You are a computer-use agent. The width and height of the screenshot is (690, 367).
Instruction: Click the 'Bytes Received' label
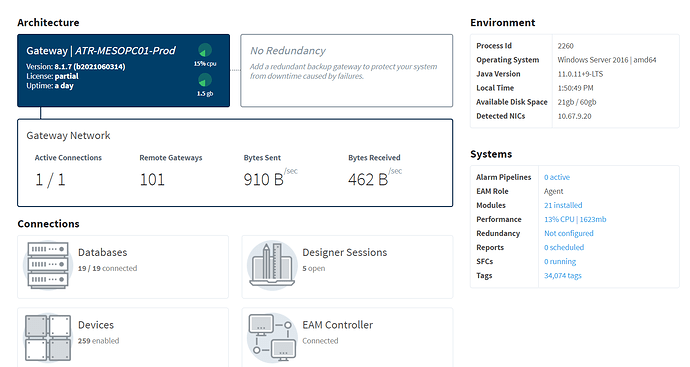click(374, 158)
